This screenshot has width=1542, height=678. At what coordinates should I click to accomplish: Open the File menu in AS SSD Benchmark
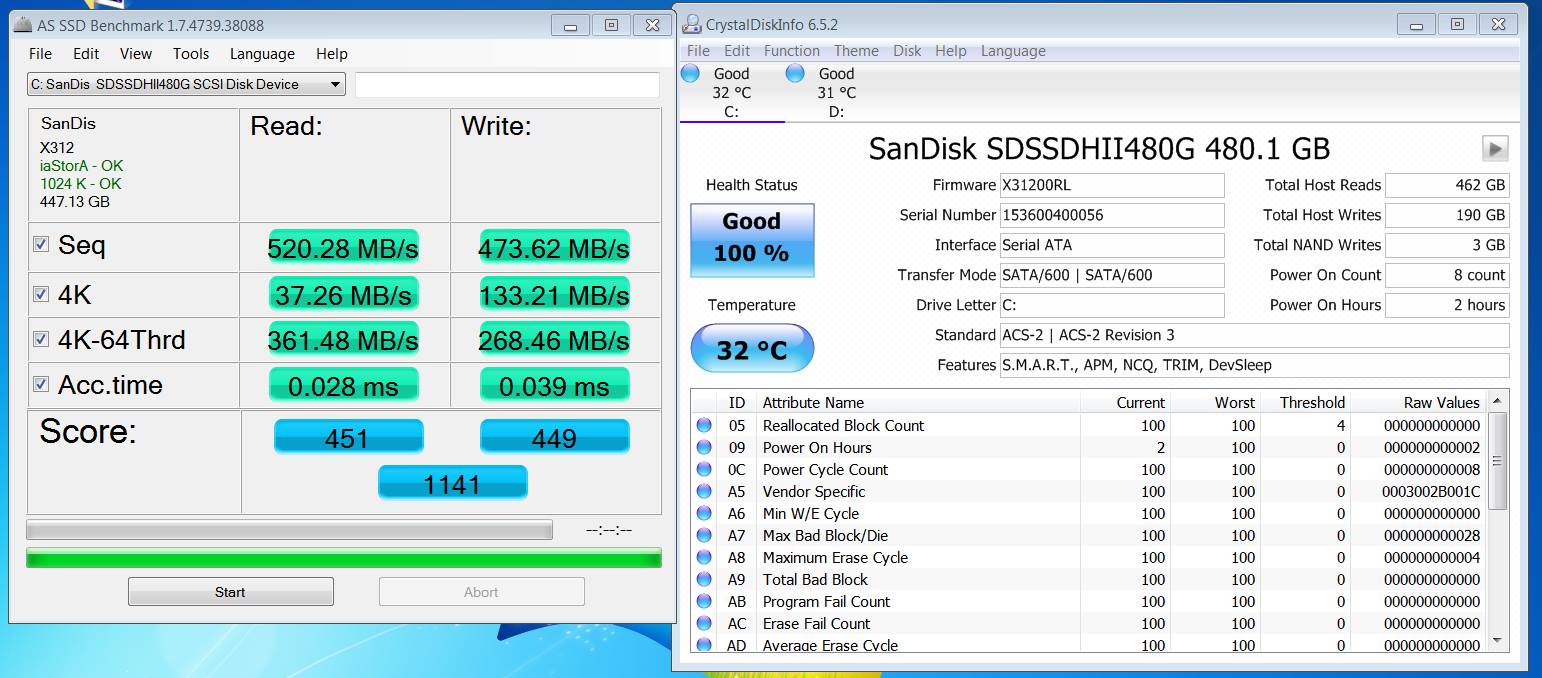click(x=40, y=54)
